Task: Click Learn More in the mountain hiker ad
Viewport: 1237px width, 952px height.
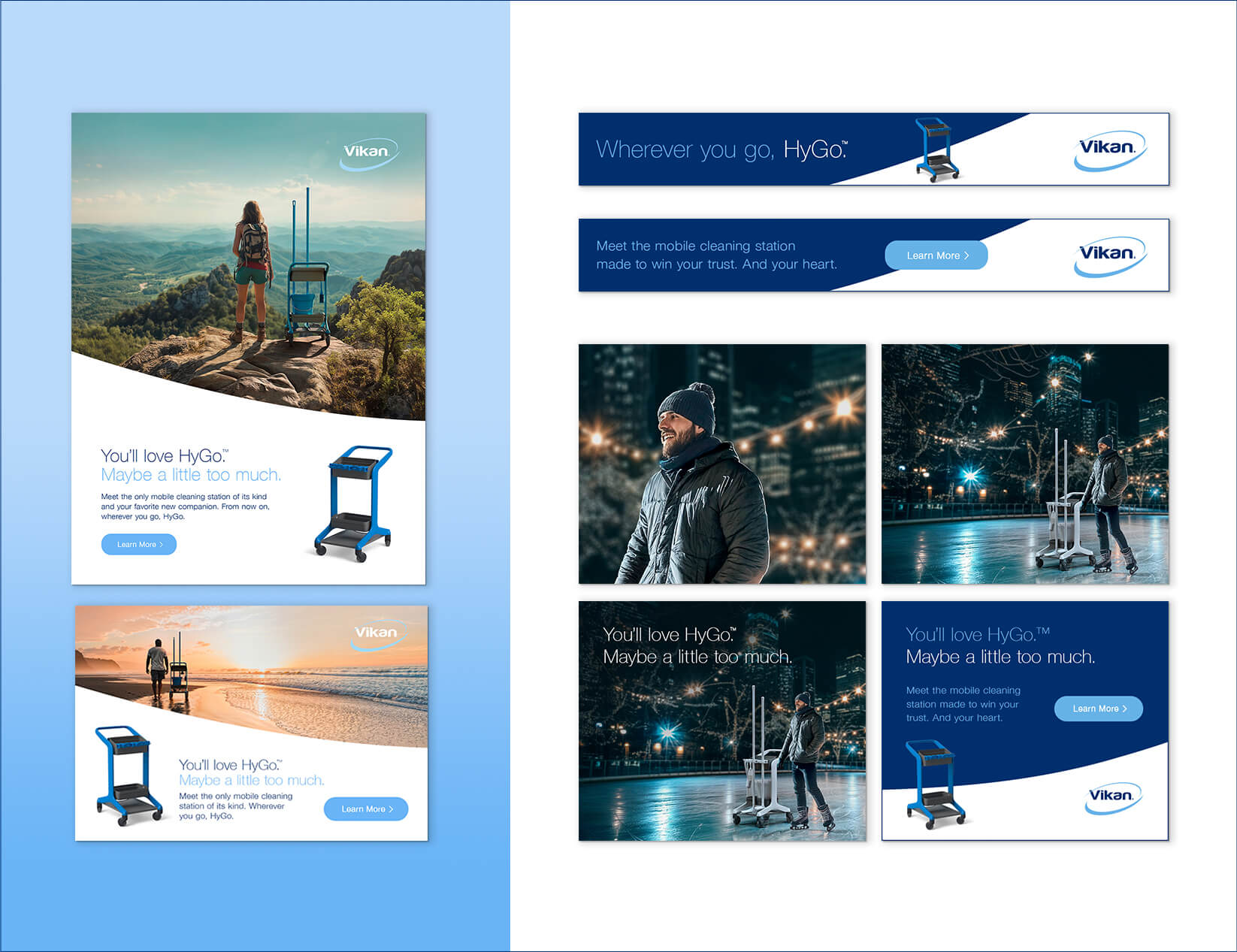Action: tap(139, 544)
